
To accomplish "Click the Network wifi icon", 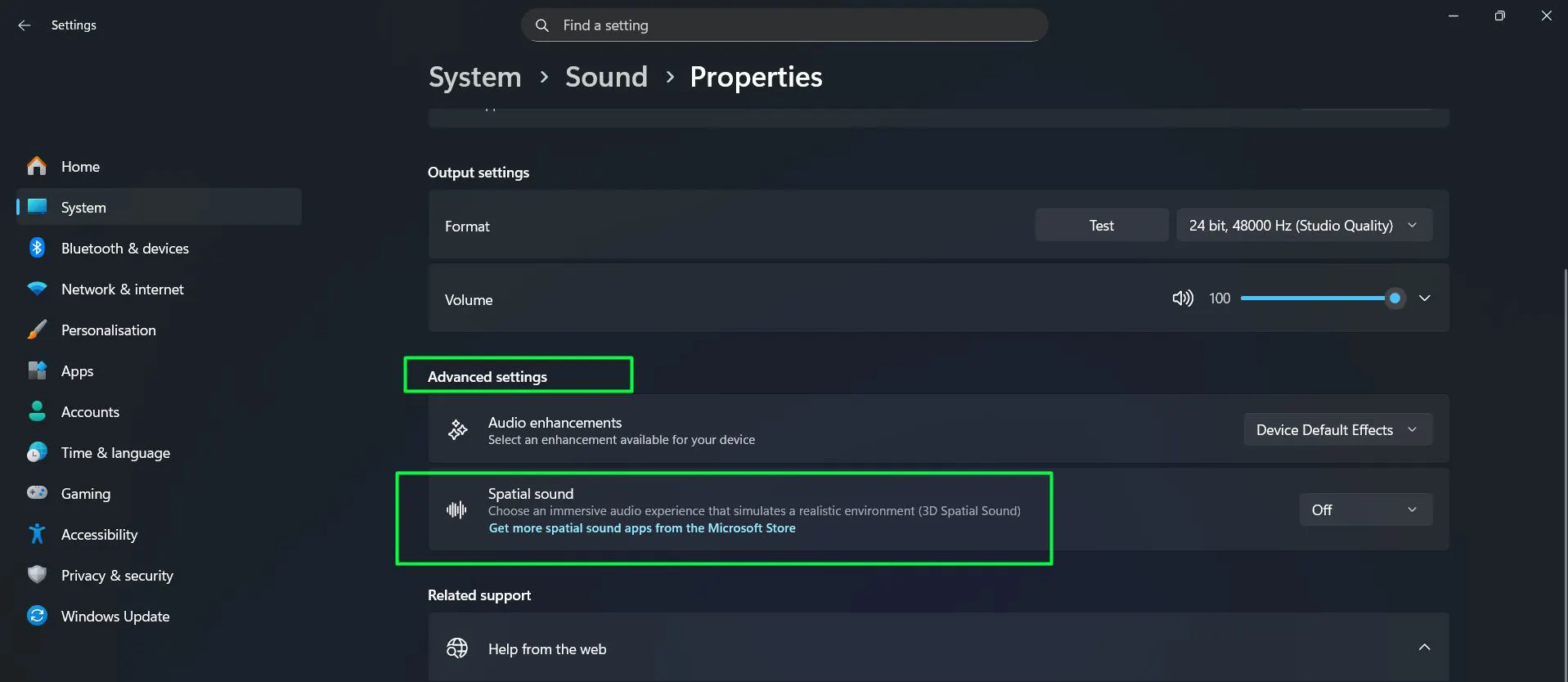I will [37, 289].
